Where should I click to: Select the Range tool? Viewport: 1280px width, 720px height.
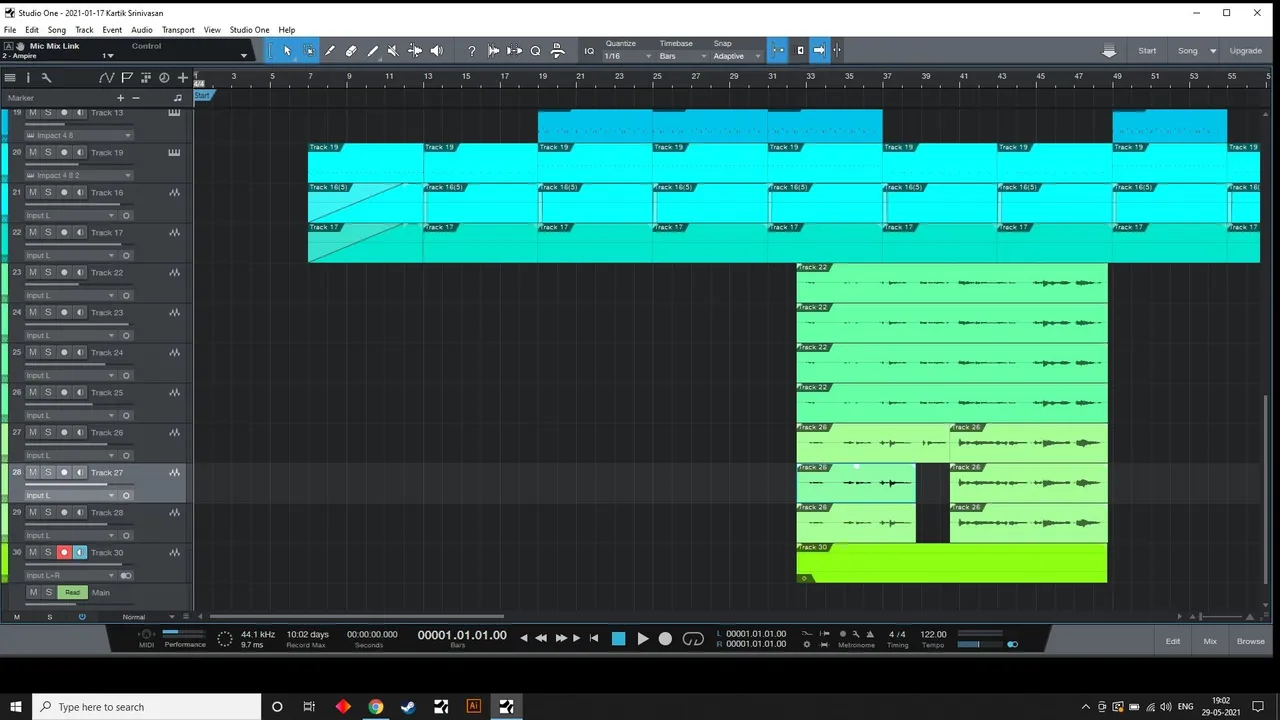(309, 51)
